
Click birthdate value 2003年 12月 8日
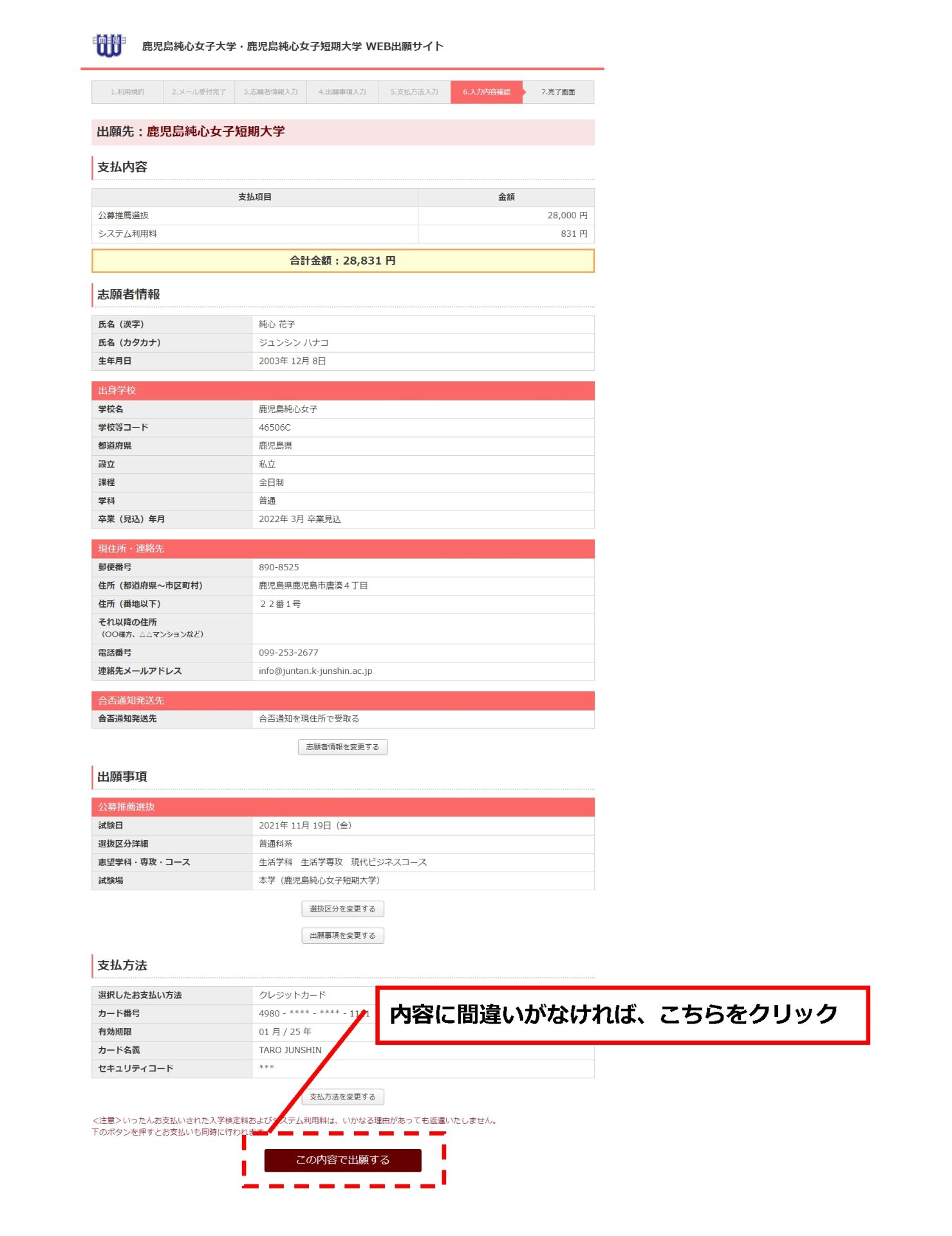pos(292,361)
